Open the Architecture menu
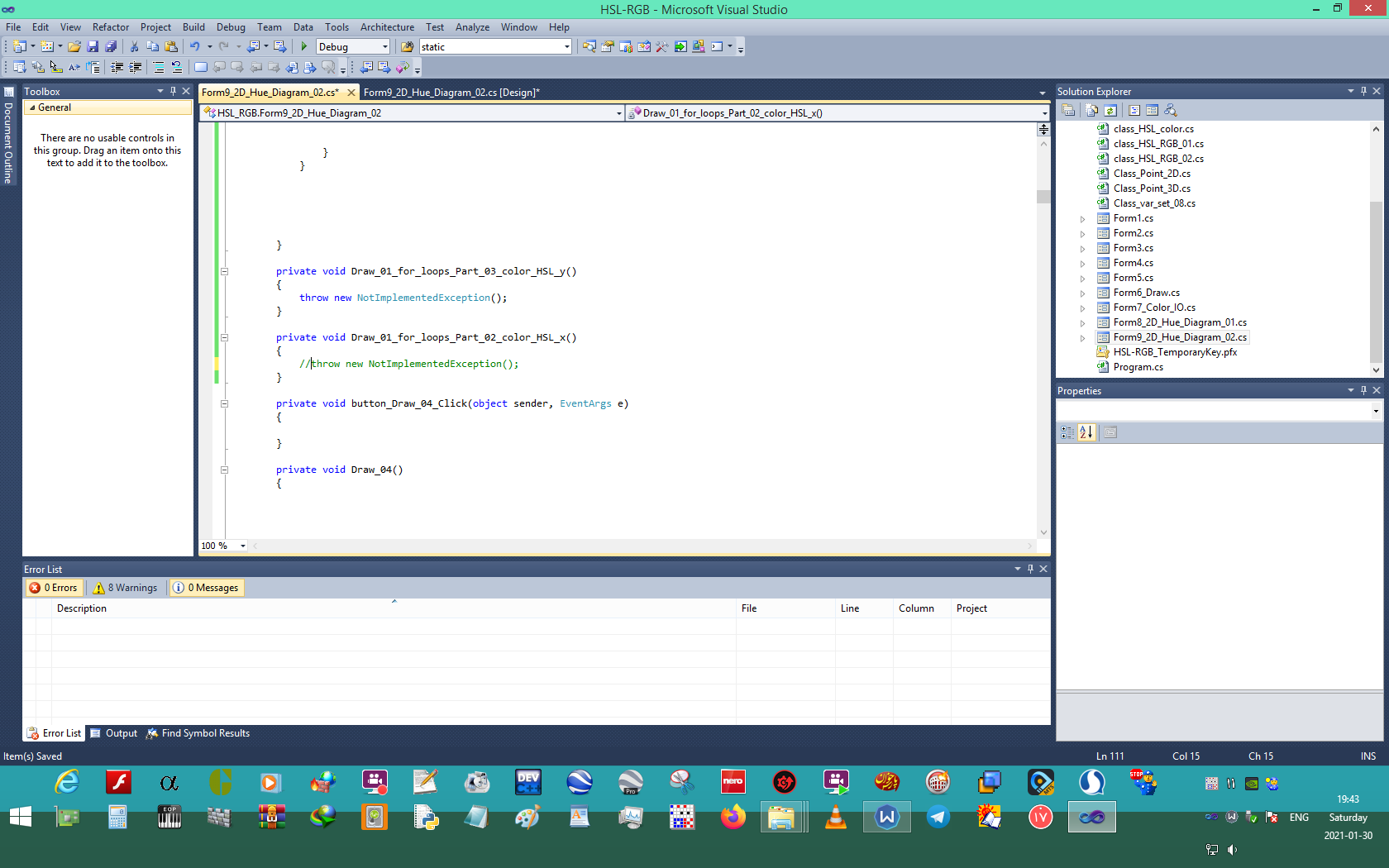This screenshot has width=1389, height=868. [387, 27]
